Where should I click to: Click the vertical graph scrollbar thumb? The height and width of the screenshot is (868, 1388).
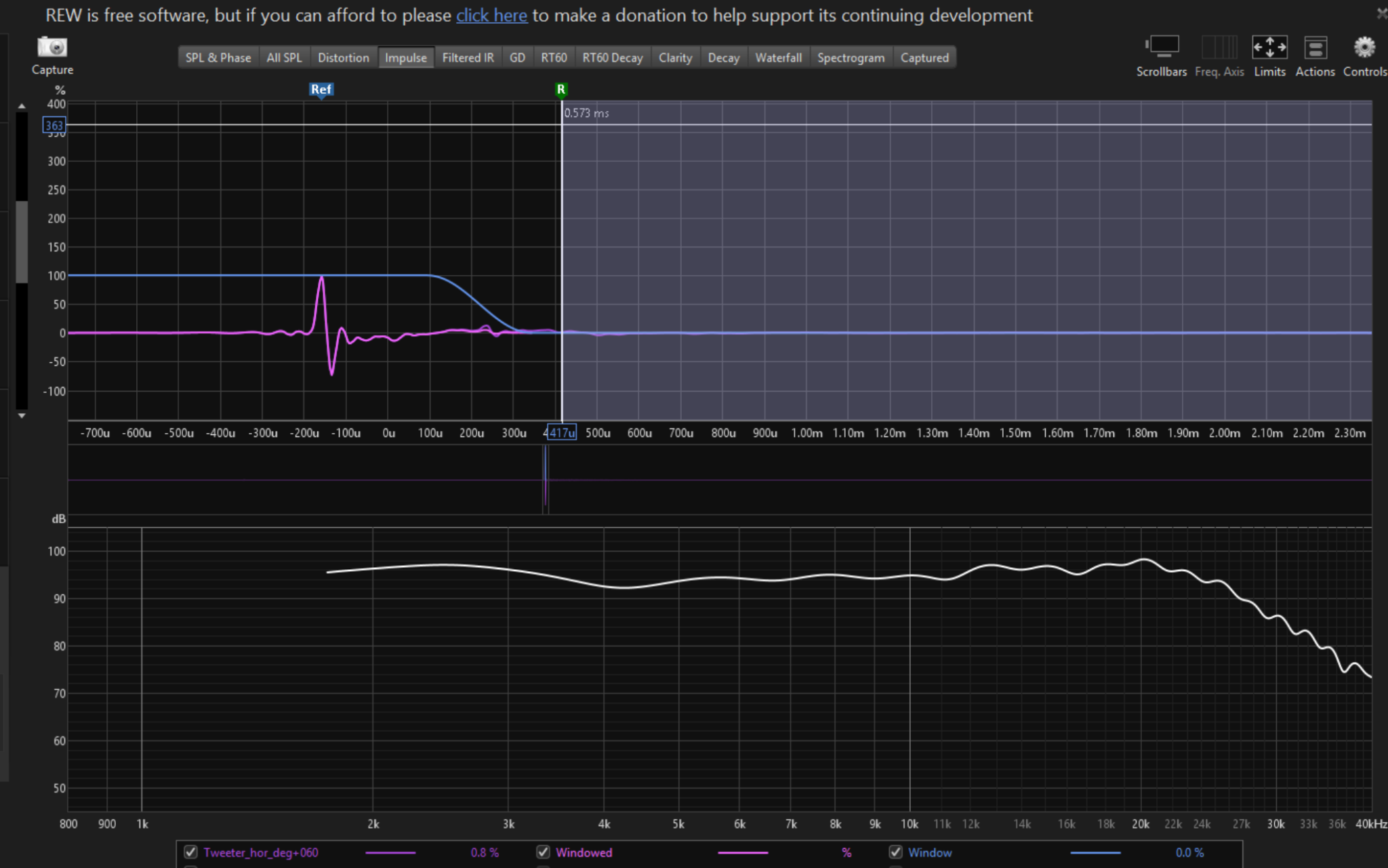coord(22,241)
